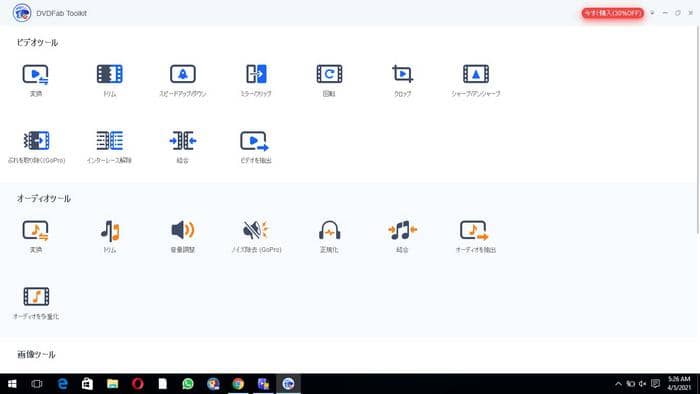Expand the title bar dropdown menu arrow
The height and width of the screenshot is (394, 700).
(652, 13)
